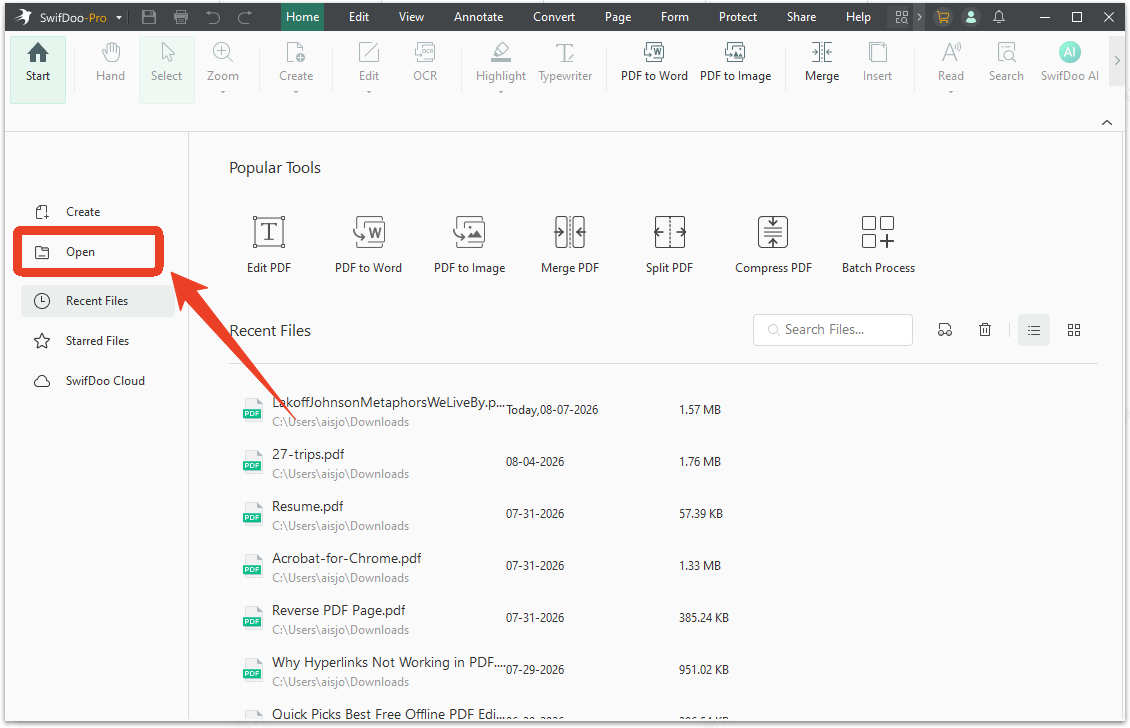The height and width of the screenshot is (728, 1130).
Task: Click the Search tool in the ribbon
Action: click(x=1006, y=63)
